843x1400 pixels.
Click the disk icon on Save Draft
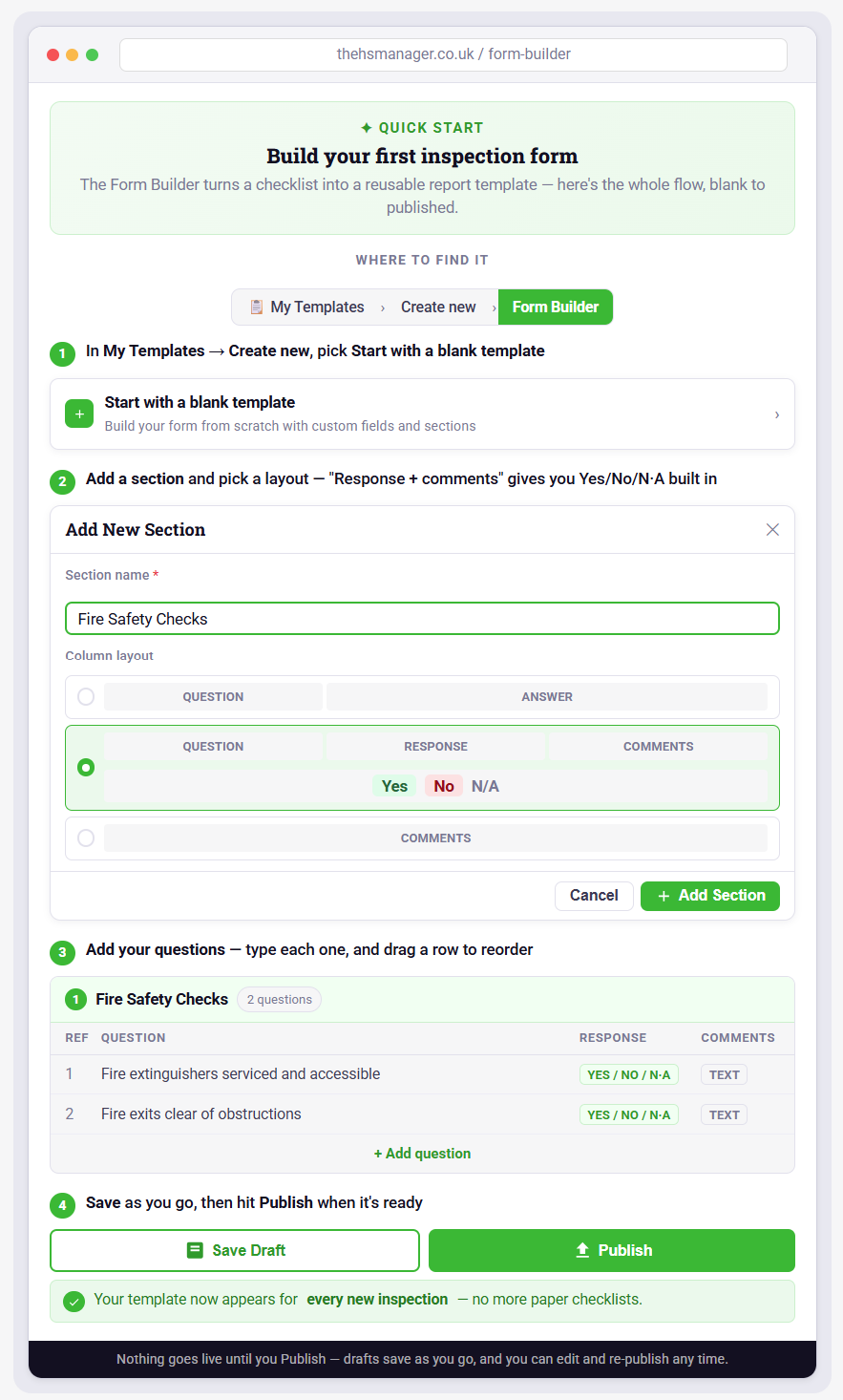(195, 1250)
